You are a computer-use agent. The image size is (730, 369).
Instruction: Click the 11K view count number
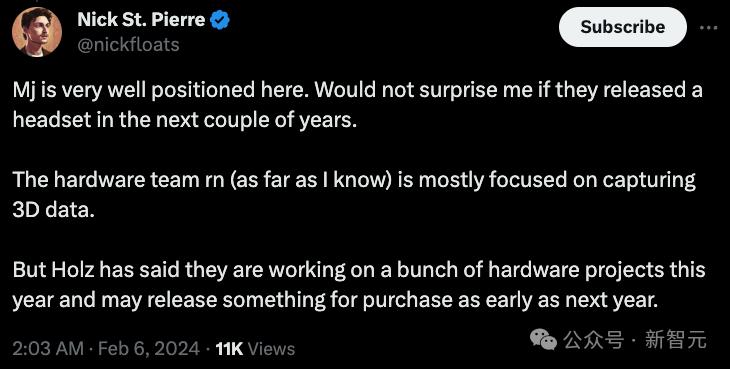pyautogui.click(x=230, y=349)
